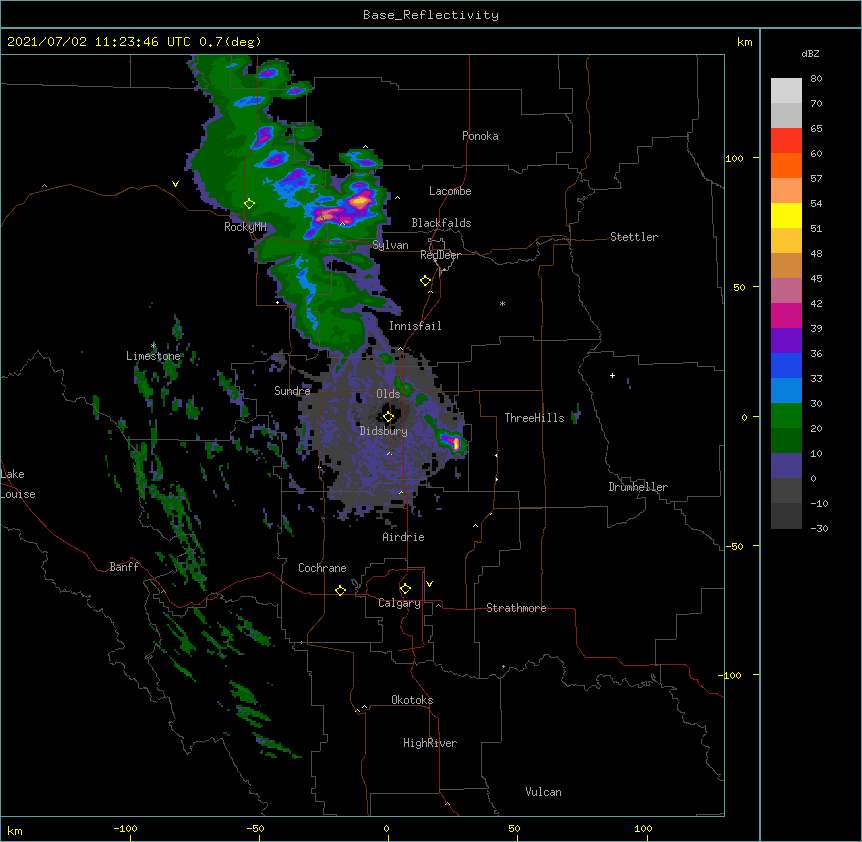Select the red 60-65 dBZ legend swatch
This screenshot has width=862, height=842.
coord(786,141)
